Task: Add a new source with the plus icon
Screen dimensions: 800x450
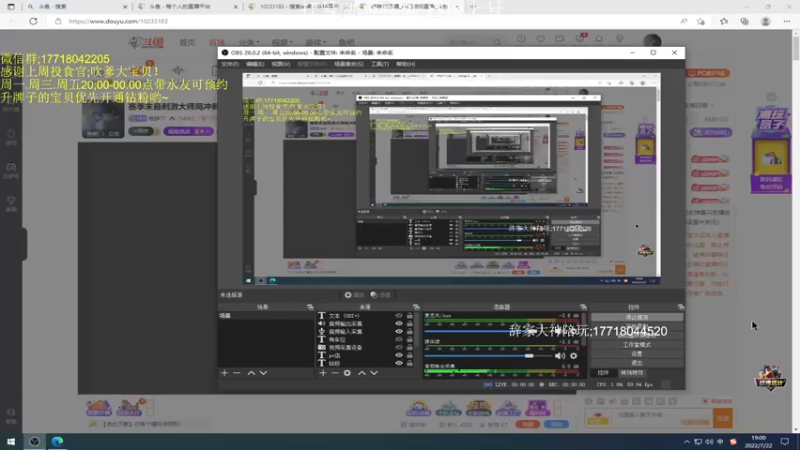Action: 323,373
